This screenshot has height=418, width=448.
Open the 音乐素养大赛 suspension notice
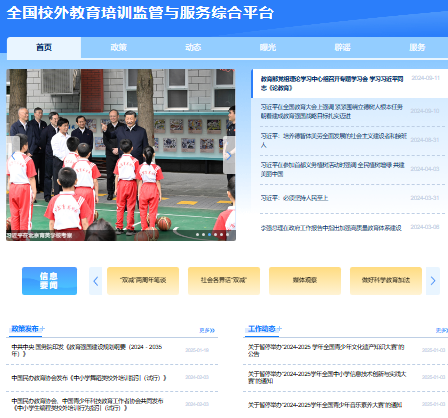[x=325, y=405]
